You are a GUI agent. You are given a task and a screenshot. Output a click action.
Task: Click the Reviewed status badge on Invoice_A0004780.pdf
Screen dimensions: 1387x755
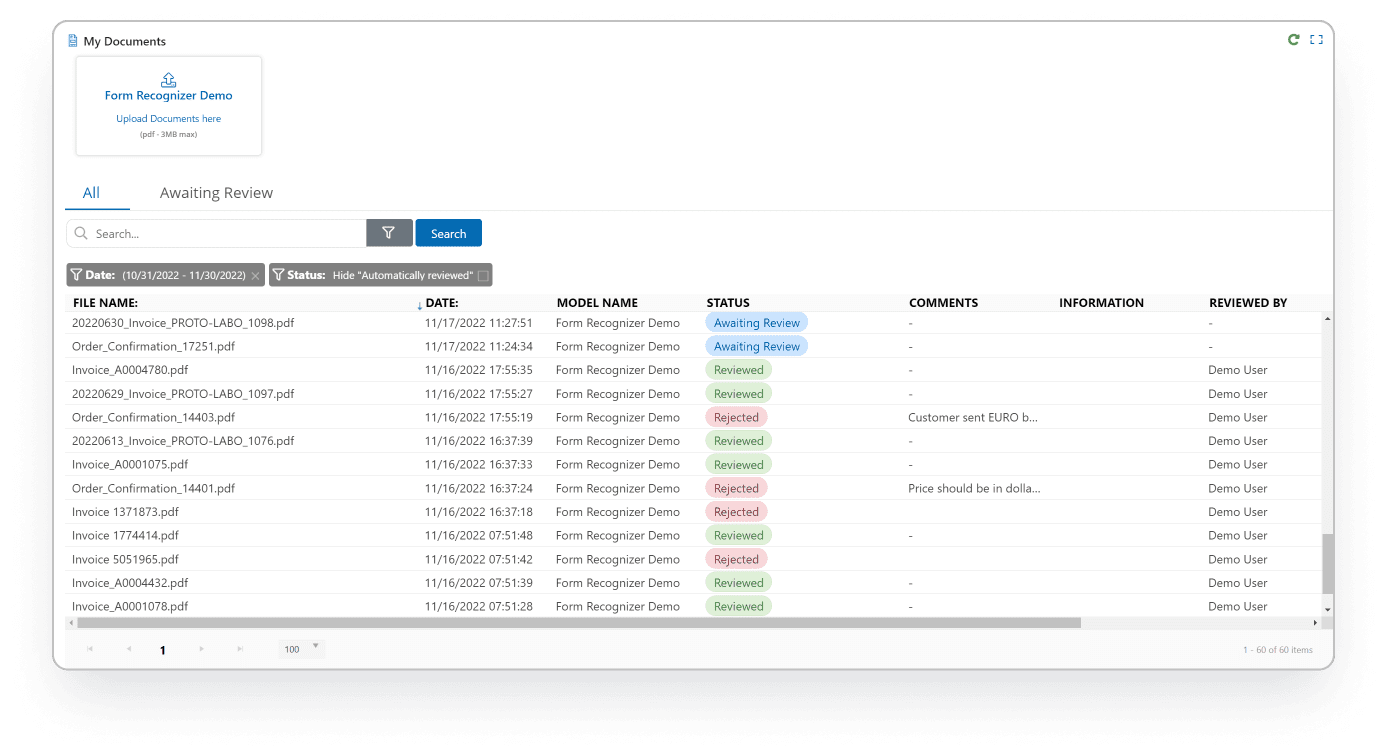[738, 369]
